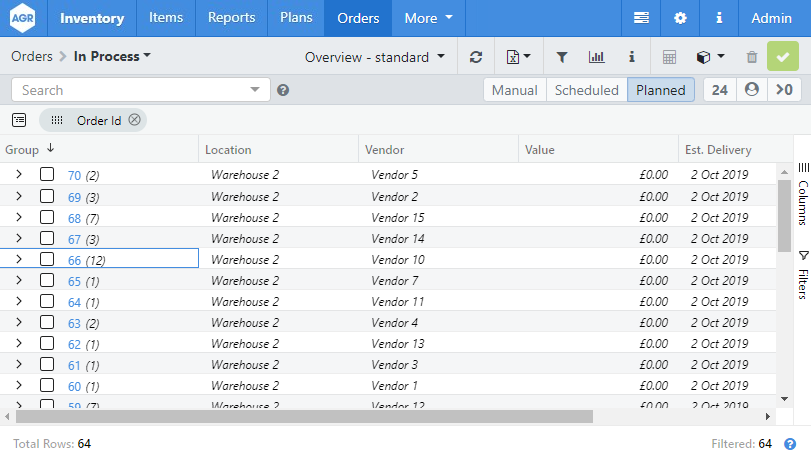Click the help icon beside Search
Screen dimensions: 811x455
[283, 90]
